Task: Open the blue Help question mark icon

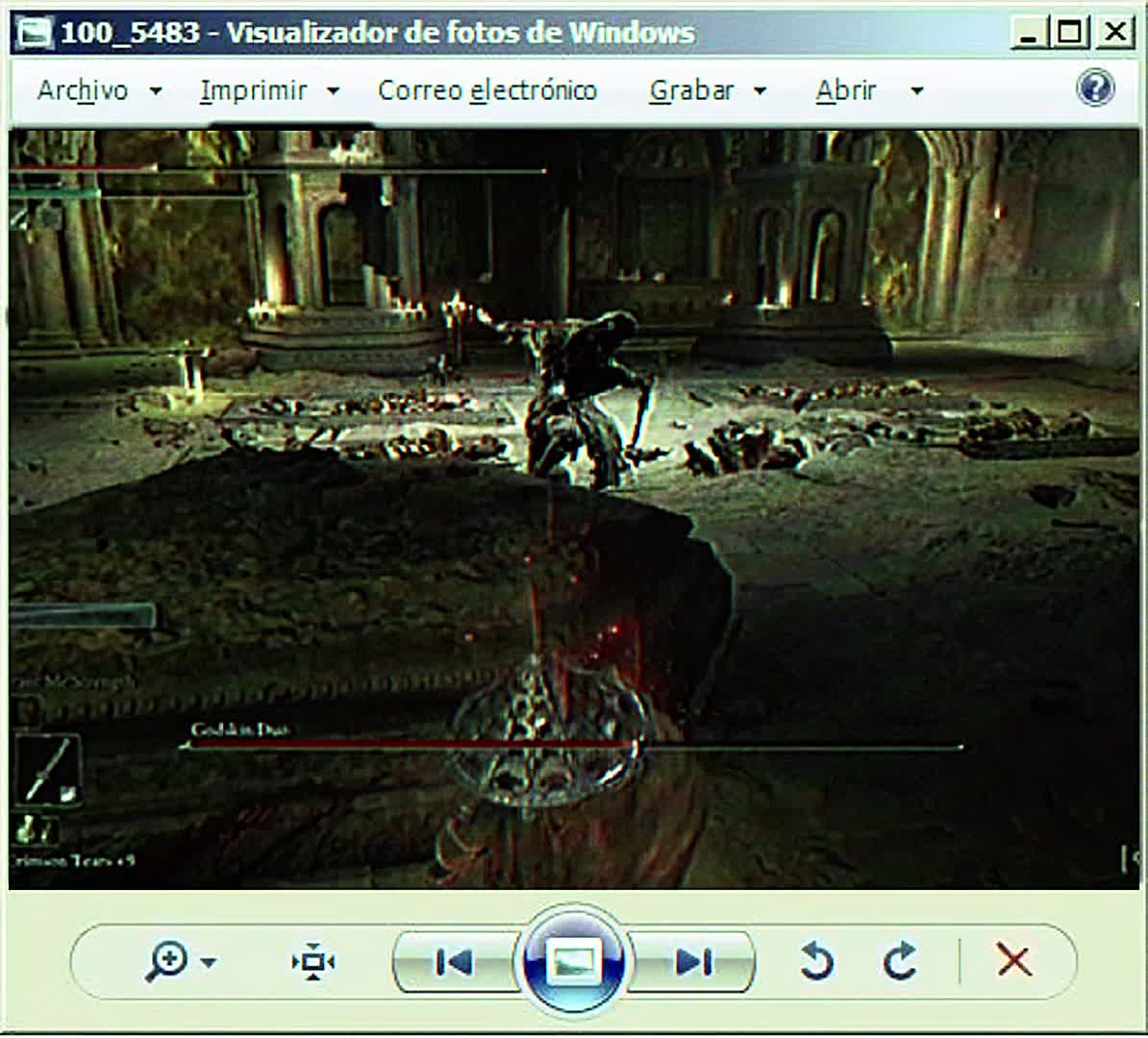Action: coord(1095,87)
